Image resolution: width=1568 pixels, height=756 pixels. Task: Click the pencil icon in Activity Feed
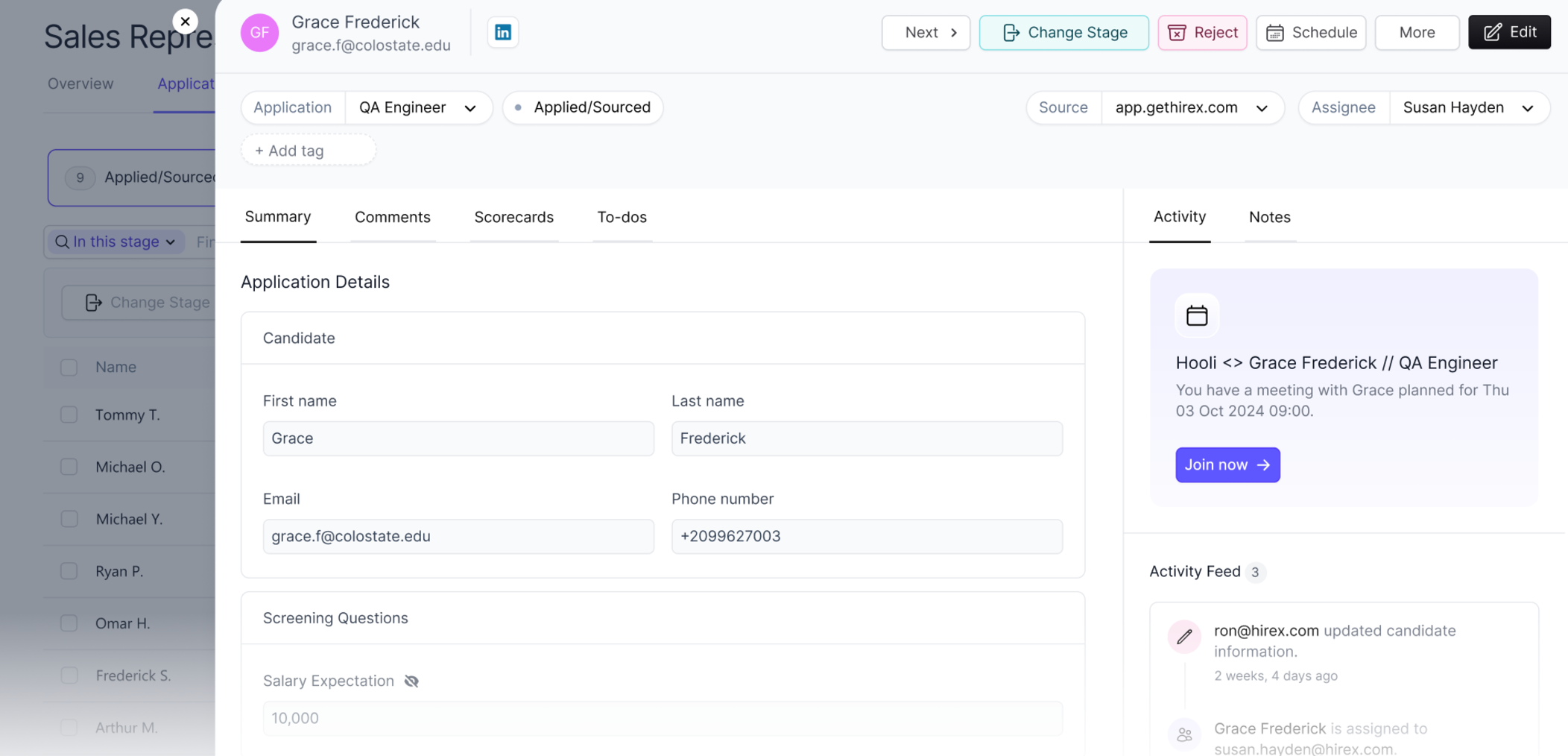[1184, 637]
